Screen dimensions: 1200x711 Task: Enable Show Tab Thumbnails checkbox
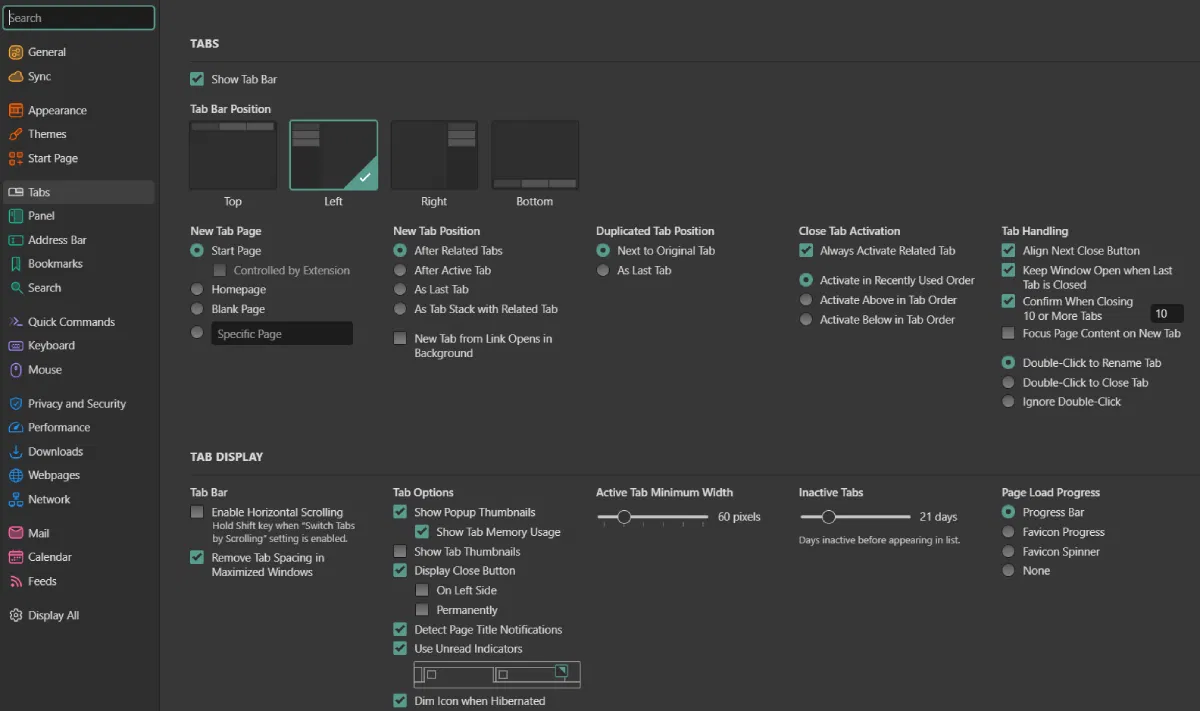point(400,551)
